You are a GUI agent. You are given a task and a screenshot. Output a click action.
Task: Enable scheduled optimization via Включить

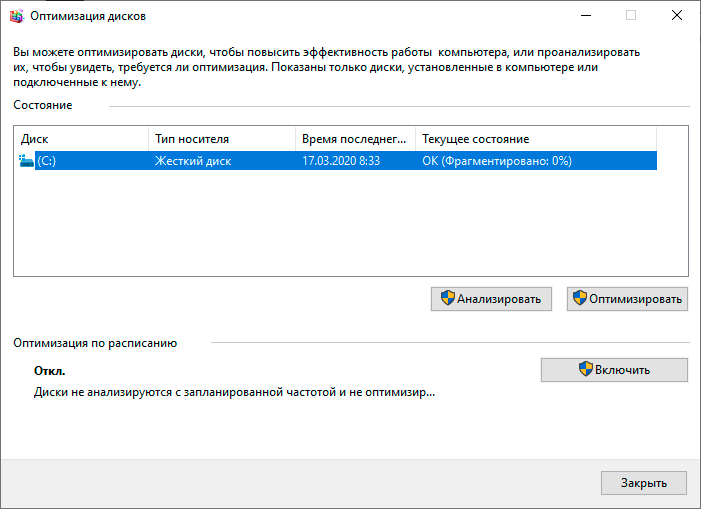click(x=614, y=370)
